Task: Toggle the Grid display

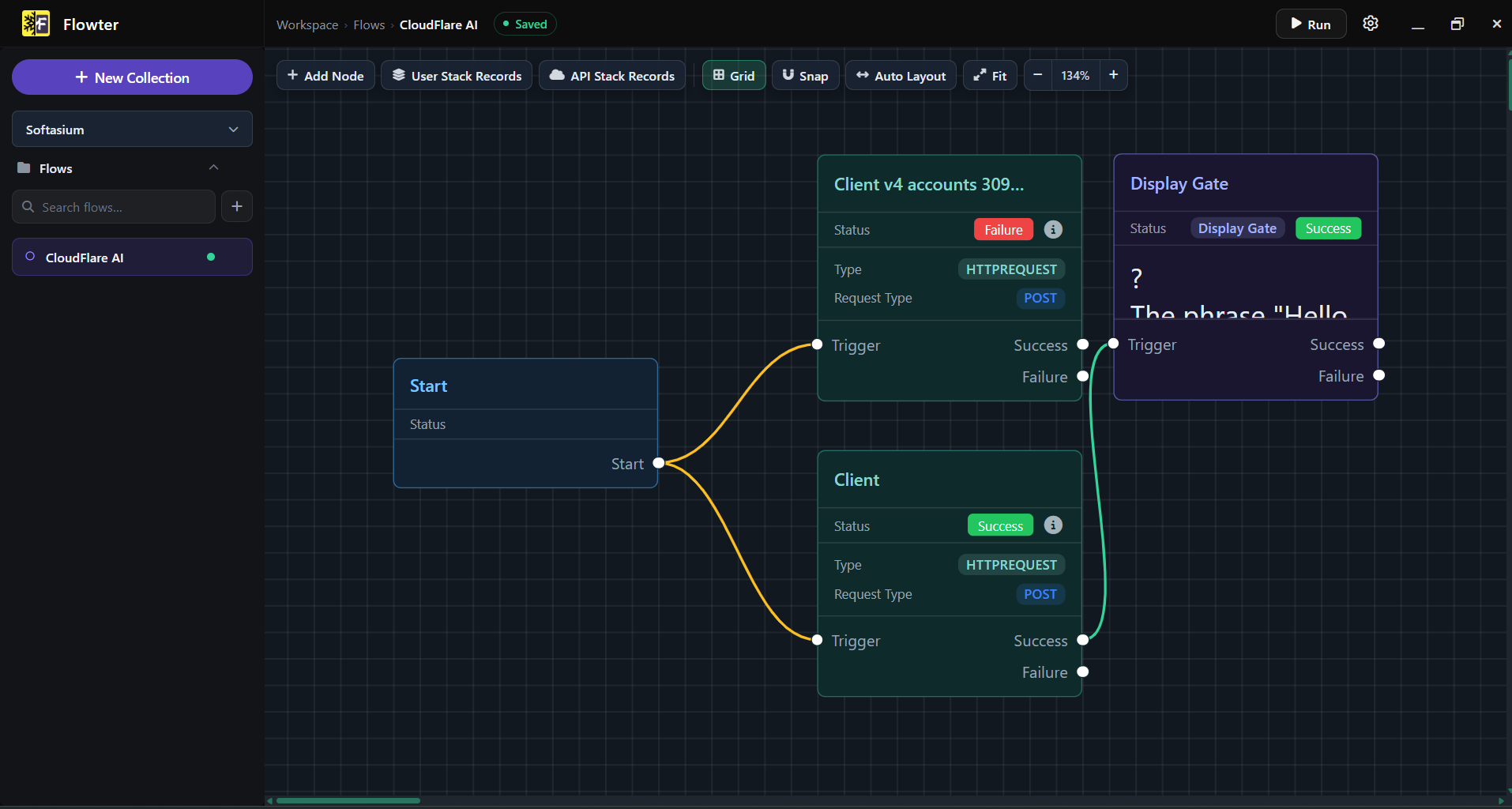Action: pos(734,75)
